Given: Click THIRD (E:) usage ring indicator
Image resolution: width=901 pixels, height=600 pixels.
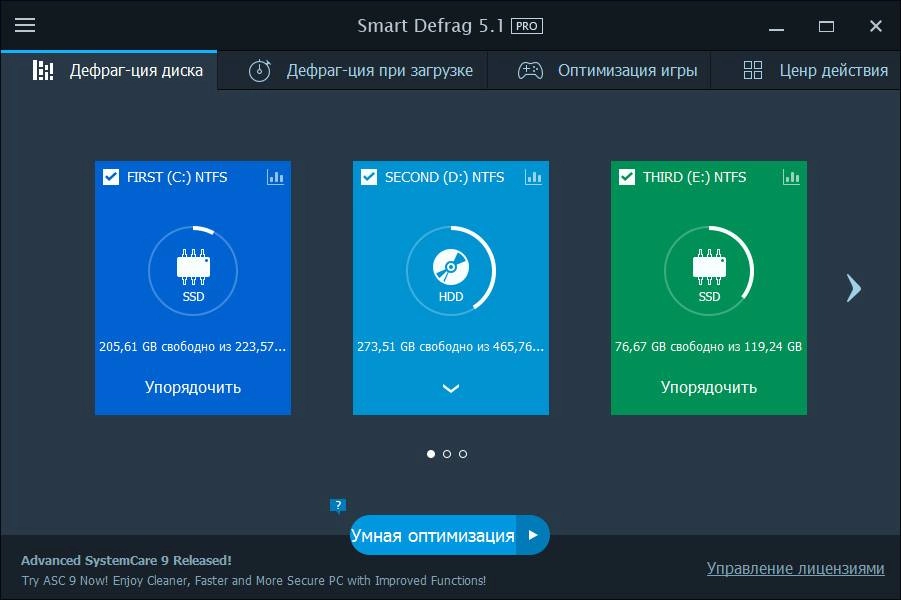Looking at the screenshot, I should pyautogui.click(x=709, y=271).
